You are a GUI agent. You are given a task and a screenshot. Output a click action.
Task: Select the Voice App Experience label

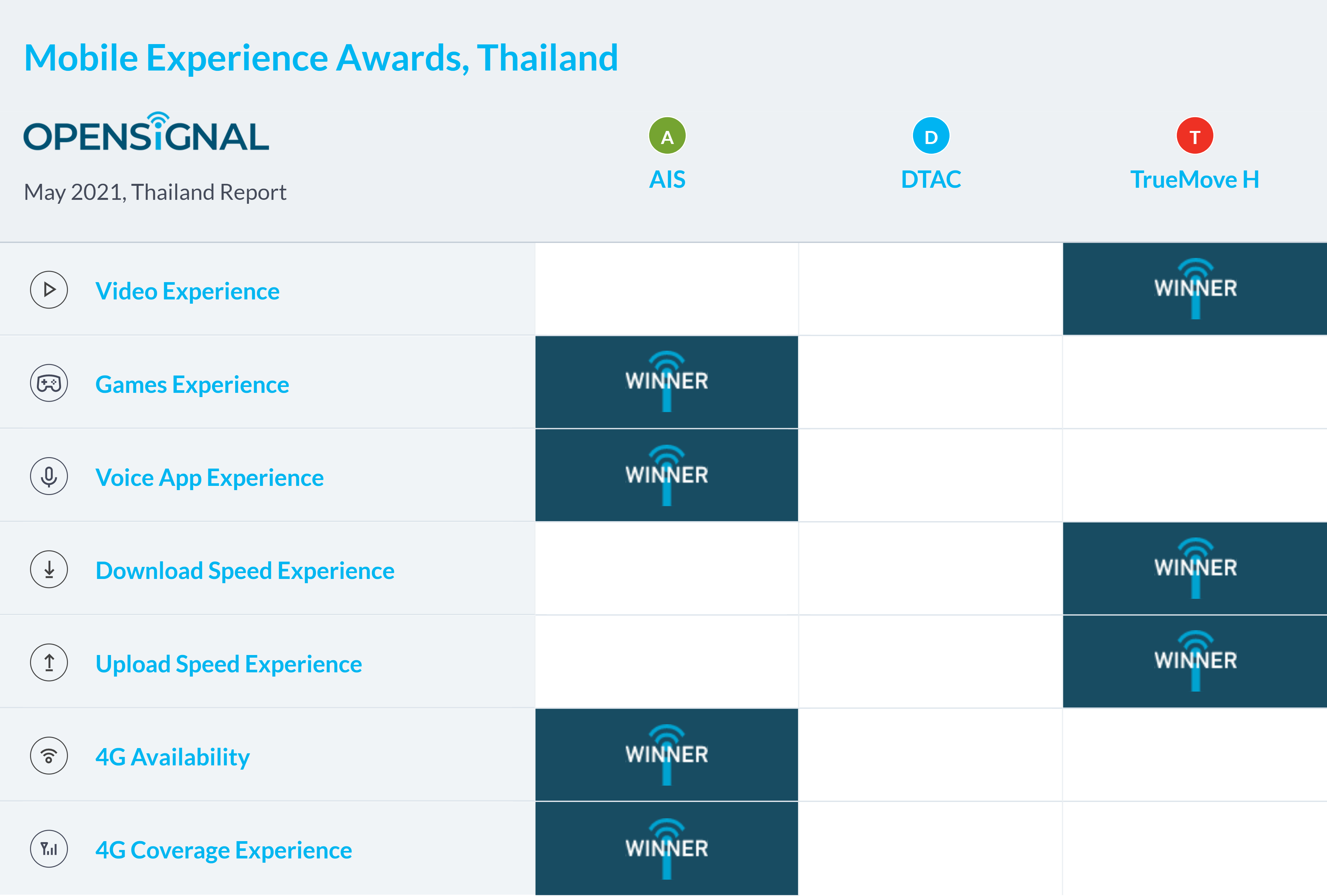(210, 478)
